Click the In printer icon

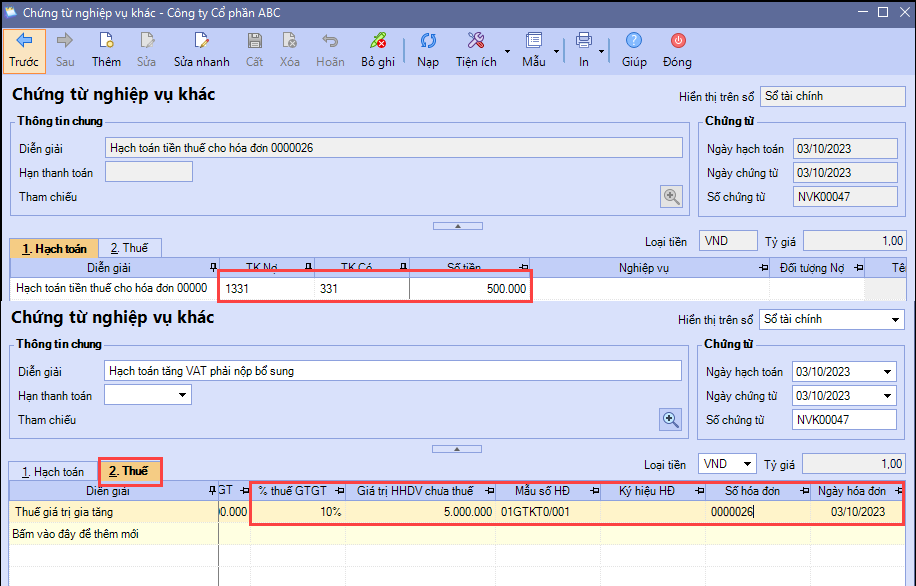tap(584, 41)
